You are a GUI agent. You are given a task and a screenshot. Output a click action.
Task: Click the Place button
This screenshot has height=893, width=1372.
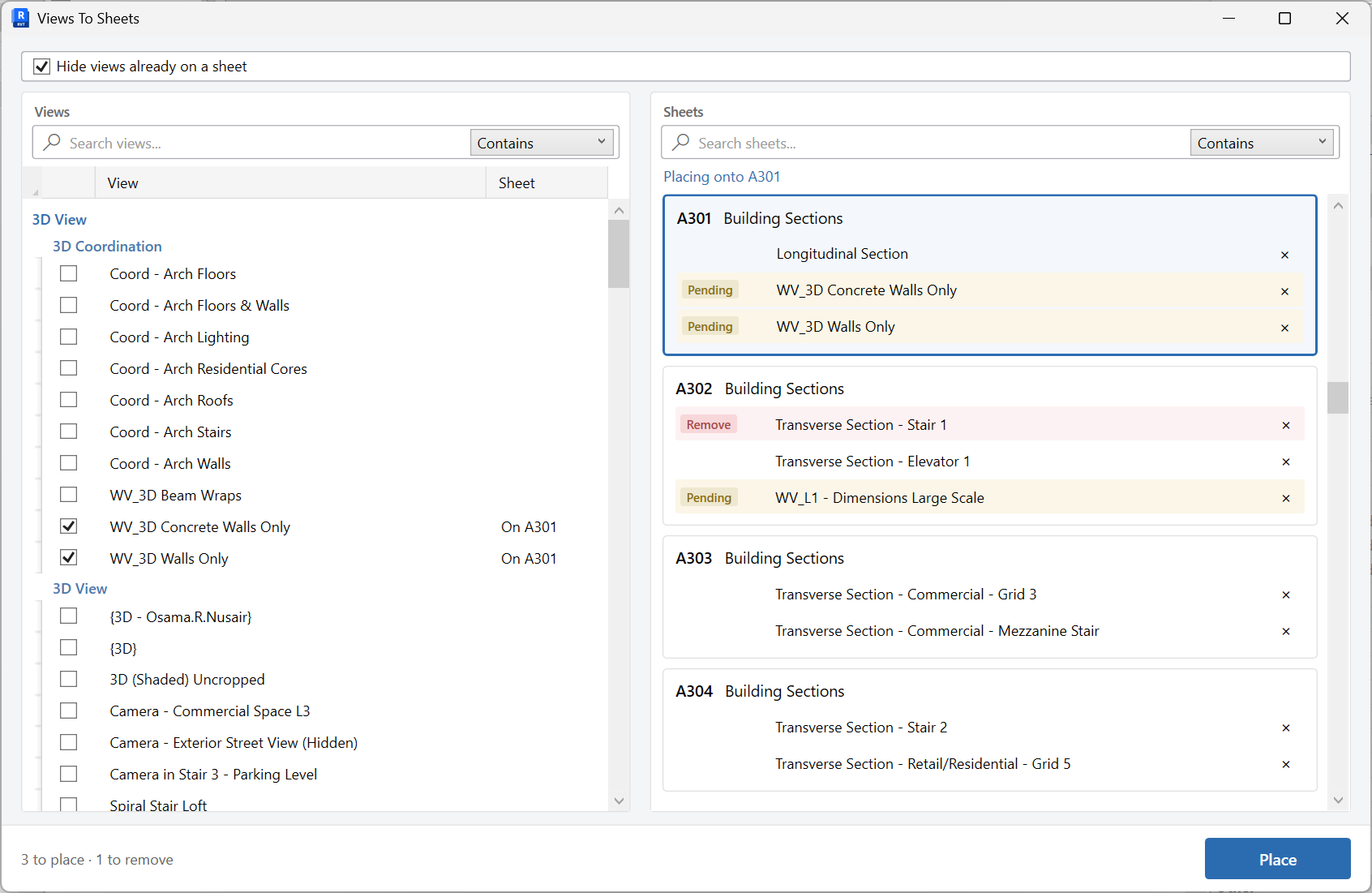1277,859
